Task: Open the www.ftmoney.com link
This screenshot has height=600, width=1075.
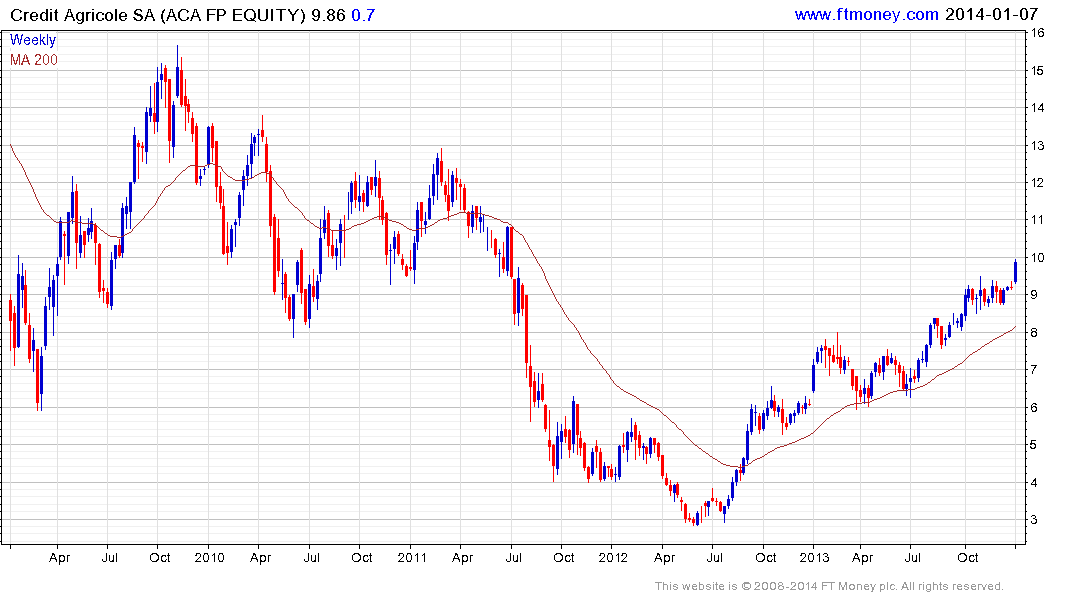Action: pyautogui.click(x=866, y=14)
